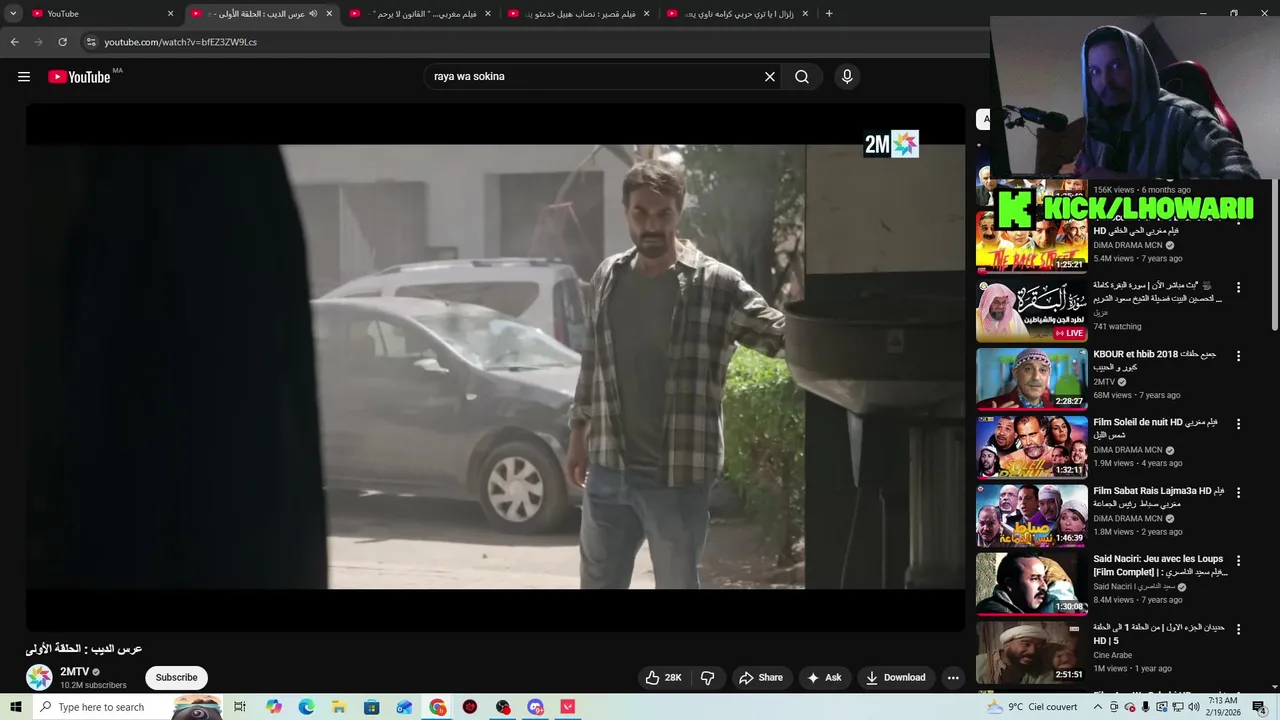Open more actions menu beside Download
This screenshot has width=1280, height=720.
click(953, 677)
